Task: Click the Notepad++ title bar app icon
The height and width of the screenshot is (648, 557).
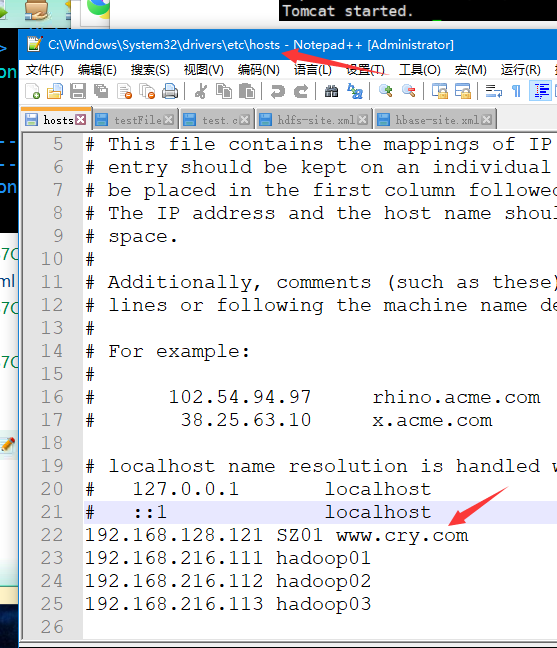Action: tap(34, 44)
